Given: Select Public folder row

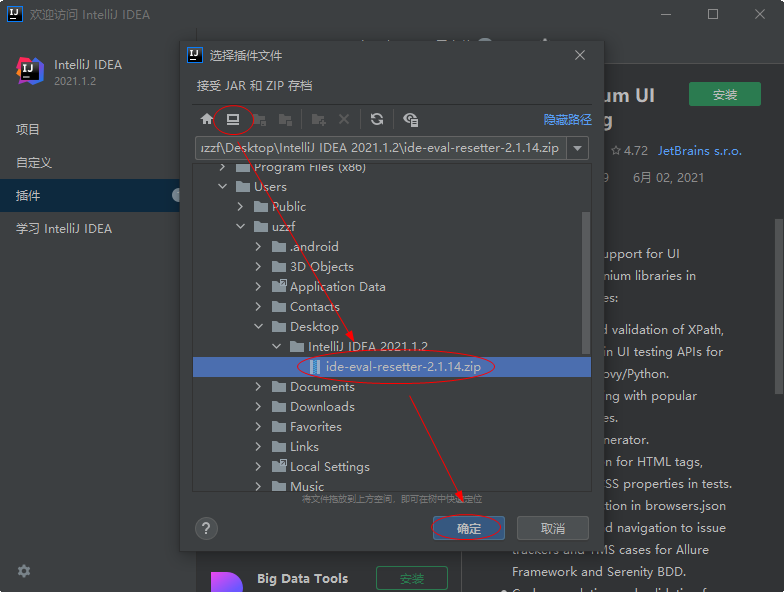Looking at the screenshot, I should click(x=392, y=206).
